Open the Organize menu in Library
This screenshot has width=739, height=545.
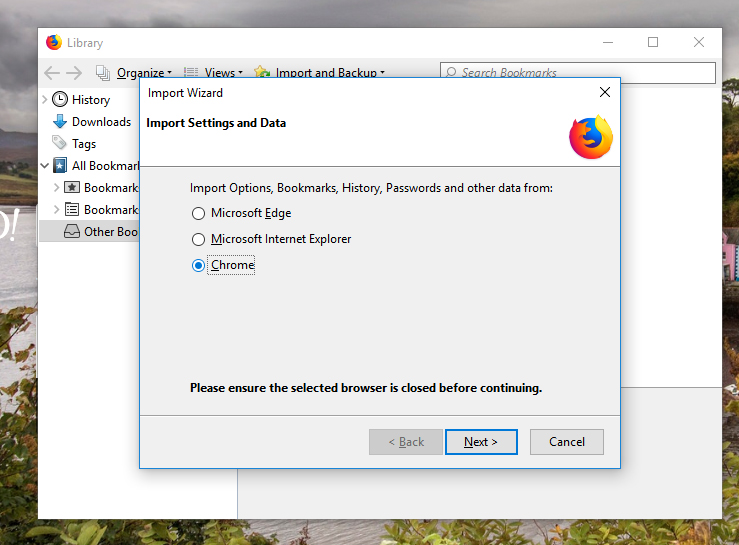(x=144, y=73)
